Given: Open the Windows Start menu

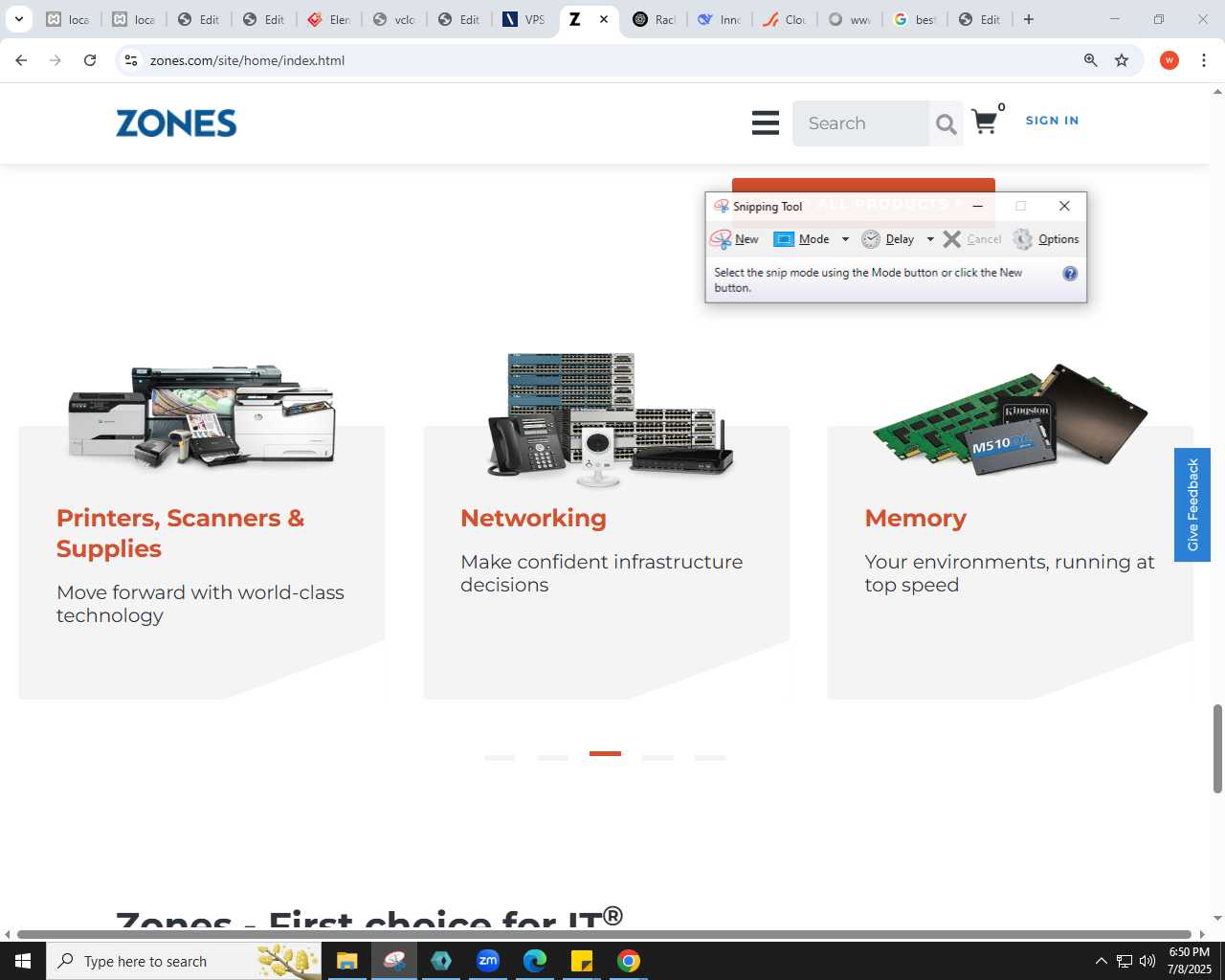Looking at the screenshot, I should (x=23, y=961).
